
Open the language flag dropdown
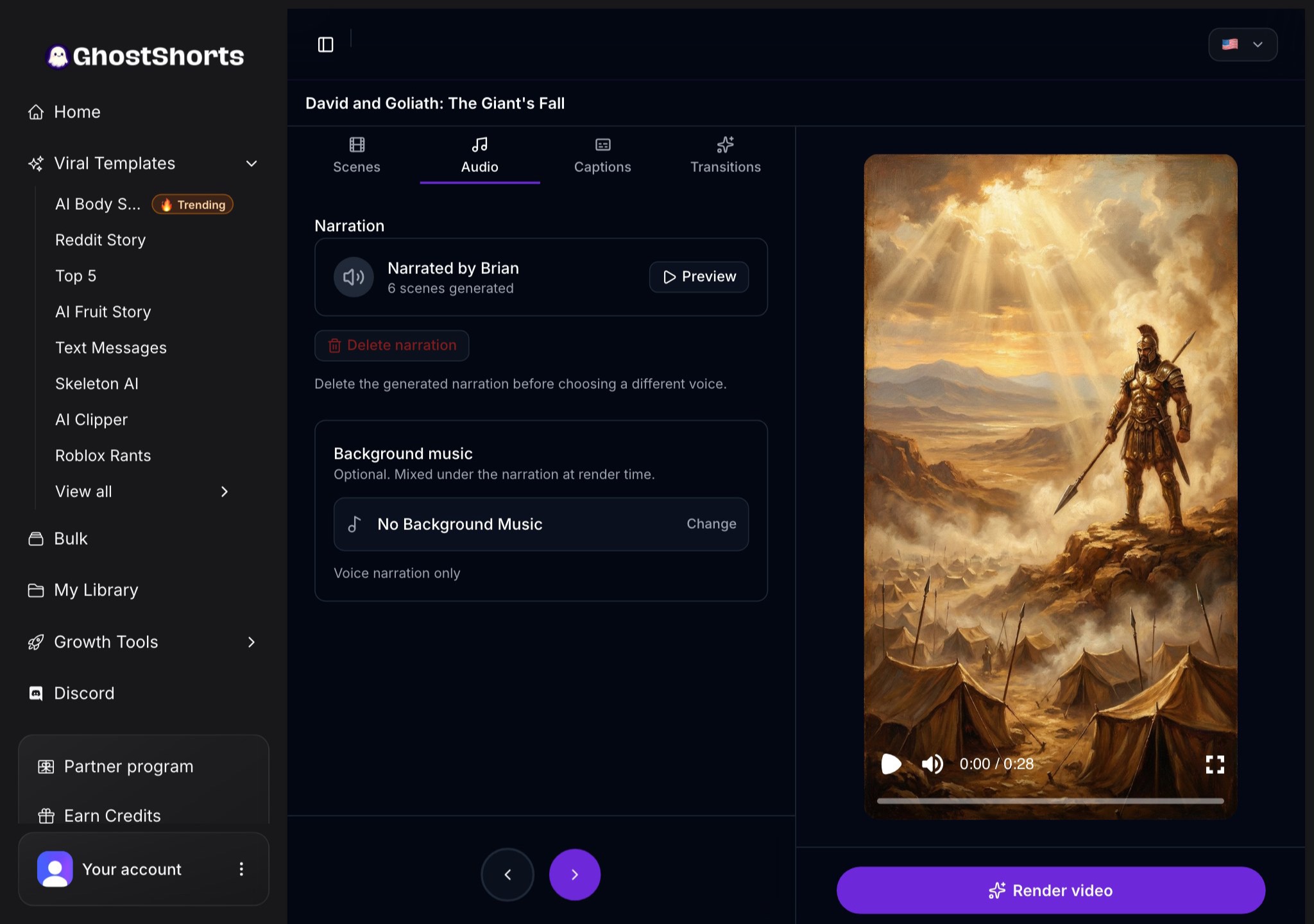[1243, 44]
